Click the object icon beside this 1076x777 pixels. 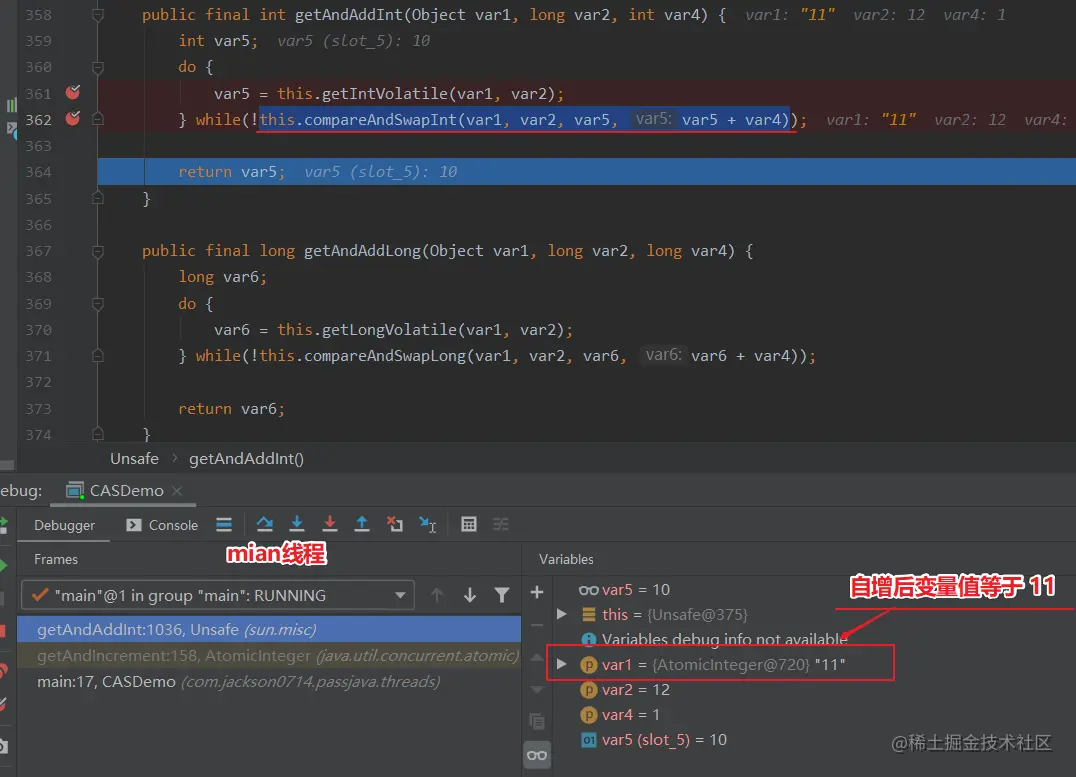coord(589,614)
